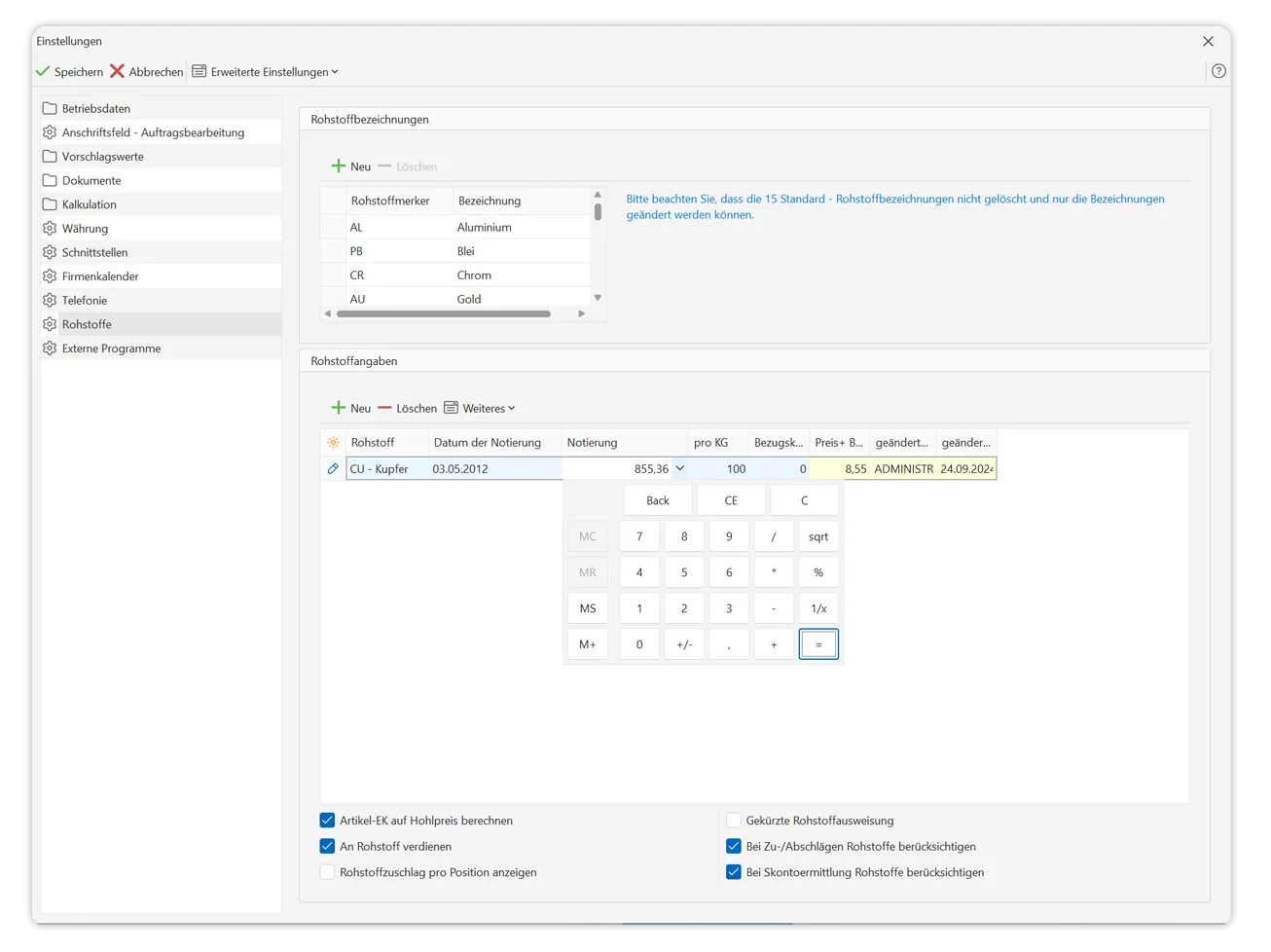Enable Rohstoffzuschlag pro Position anzeigen

click(x=328, y=872)
